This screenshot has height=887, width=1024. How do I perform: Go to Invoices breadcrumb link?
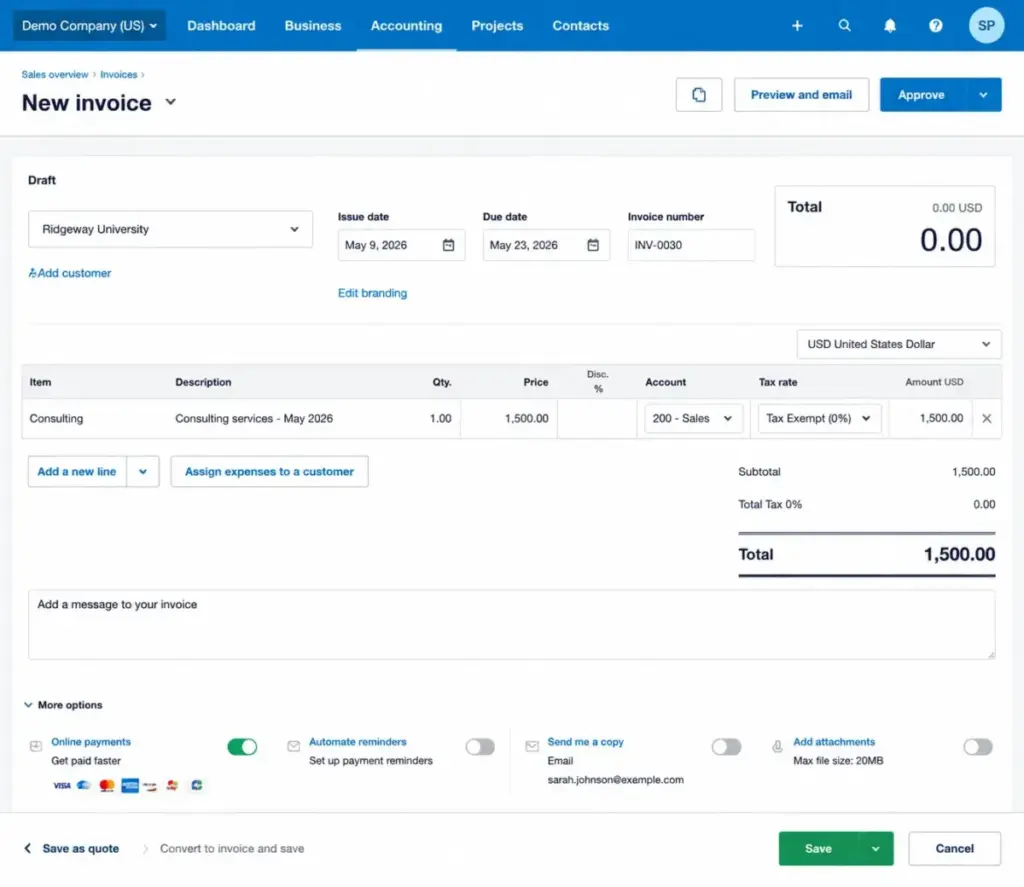(x=118, y=74)
